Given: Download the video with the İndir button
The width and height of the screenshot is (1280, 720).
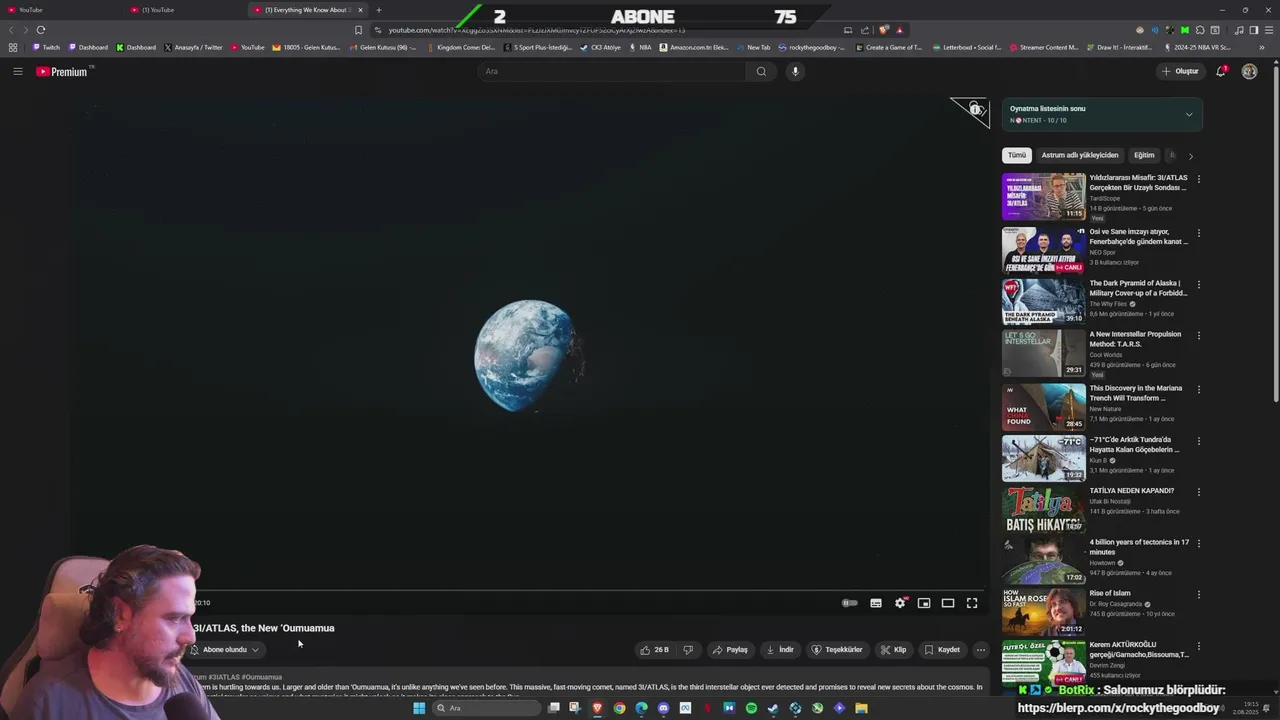Looking at the screenshot, I should (x=780, y=650).
